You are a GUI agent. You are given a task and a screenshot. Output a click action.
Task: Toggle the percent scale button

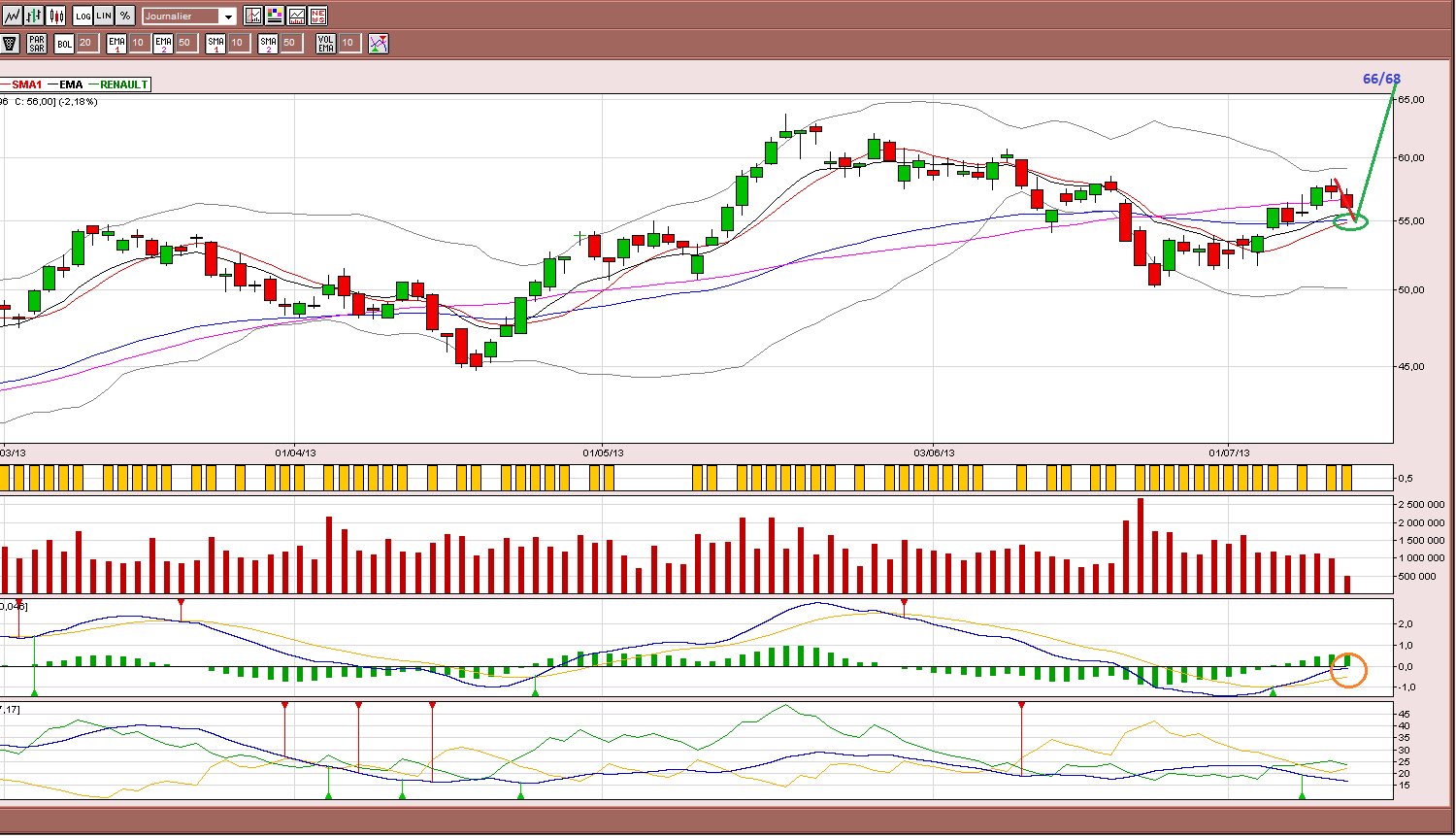125,16
